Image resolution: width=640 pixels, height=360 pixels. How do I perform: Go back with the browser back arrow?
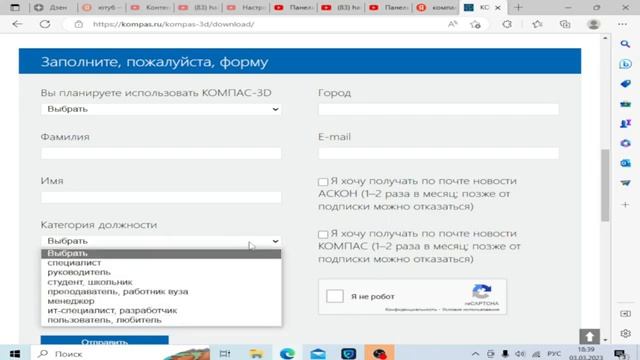pos(17,24)
